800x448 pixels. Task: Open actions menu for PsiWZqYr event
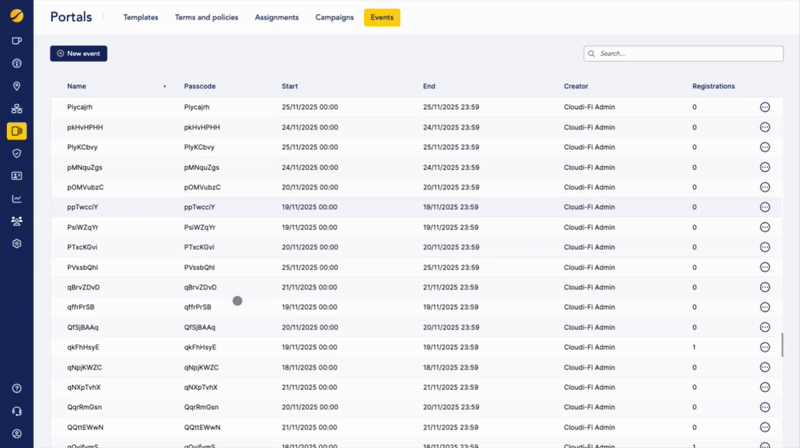click(765, 227)
